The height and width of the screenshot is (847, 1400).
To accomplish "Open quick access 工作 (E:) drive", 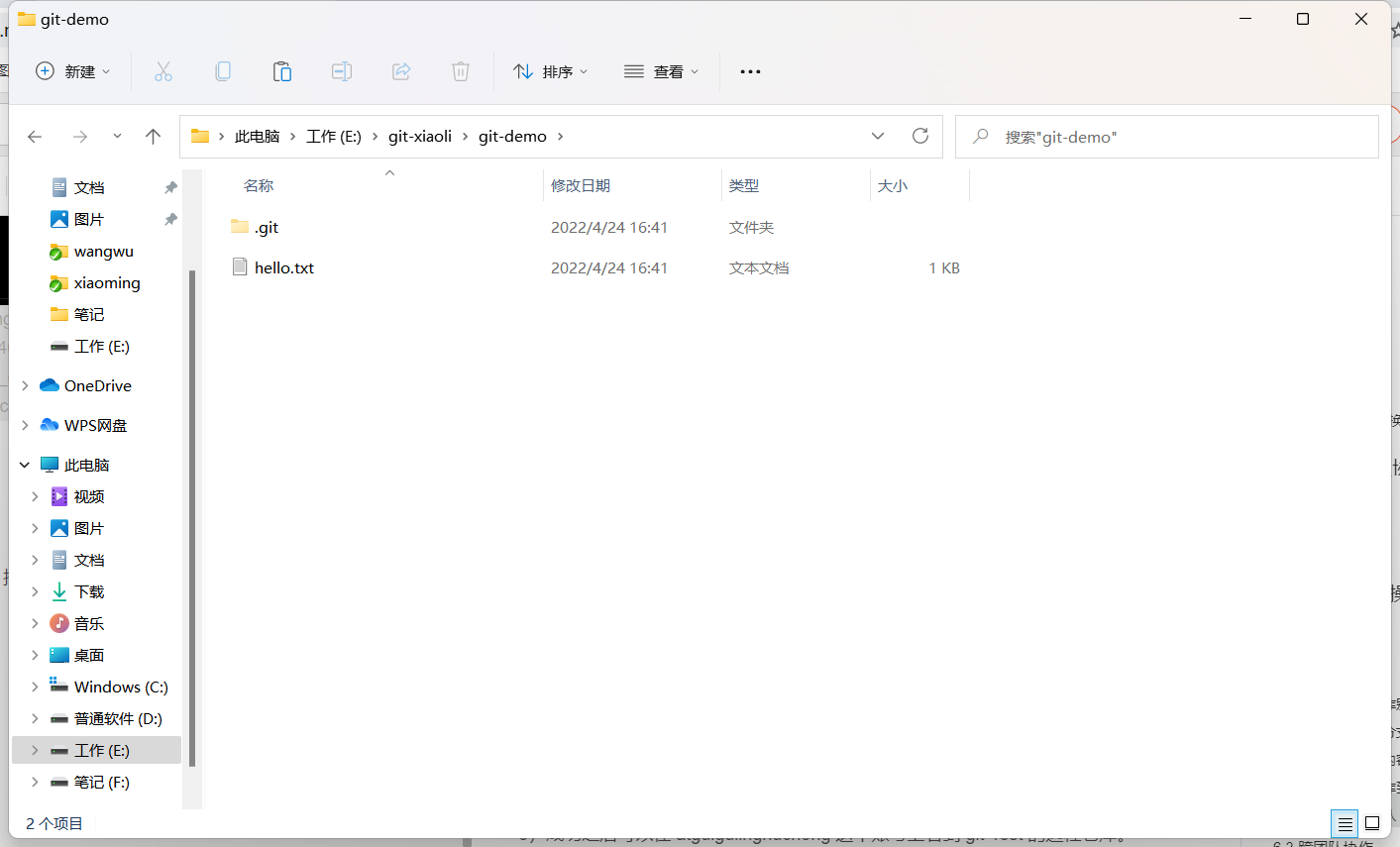I will [101, 346].
